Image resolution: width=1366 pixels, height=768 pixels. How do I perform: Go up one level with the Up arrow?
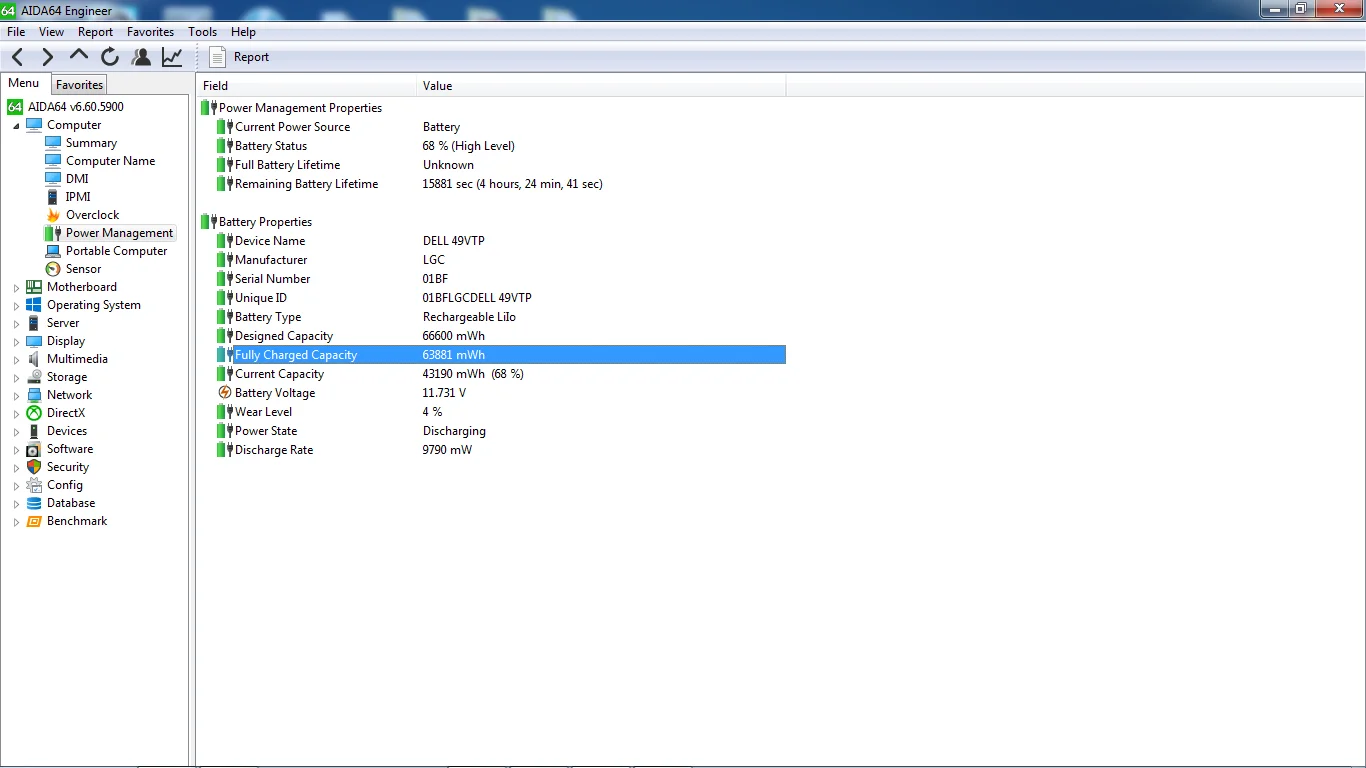click(79, 56)
